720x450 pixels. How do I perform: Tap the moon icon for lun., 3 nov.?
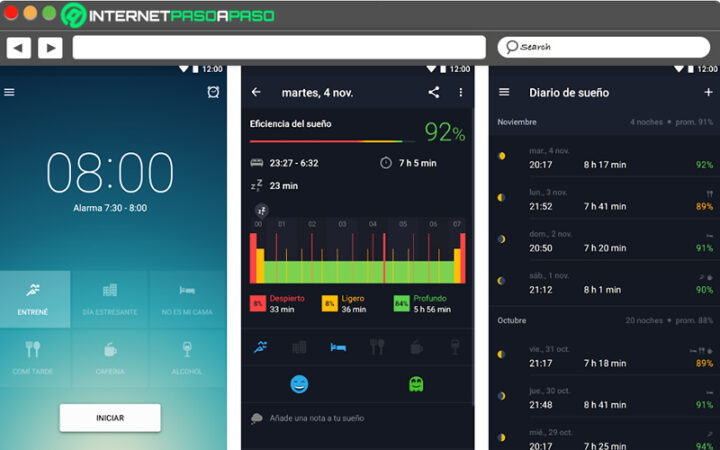point(502,197)
